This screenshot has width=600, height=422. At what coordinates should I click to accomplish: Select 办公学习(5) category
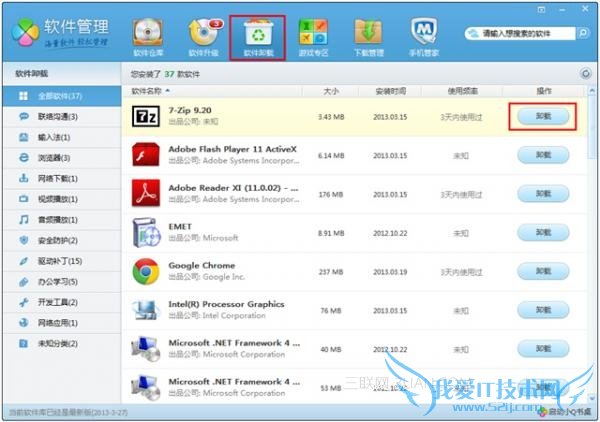62,282
